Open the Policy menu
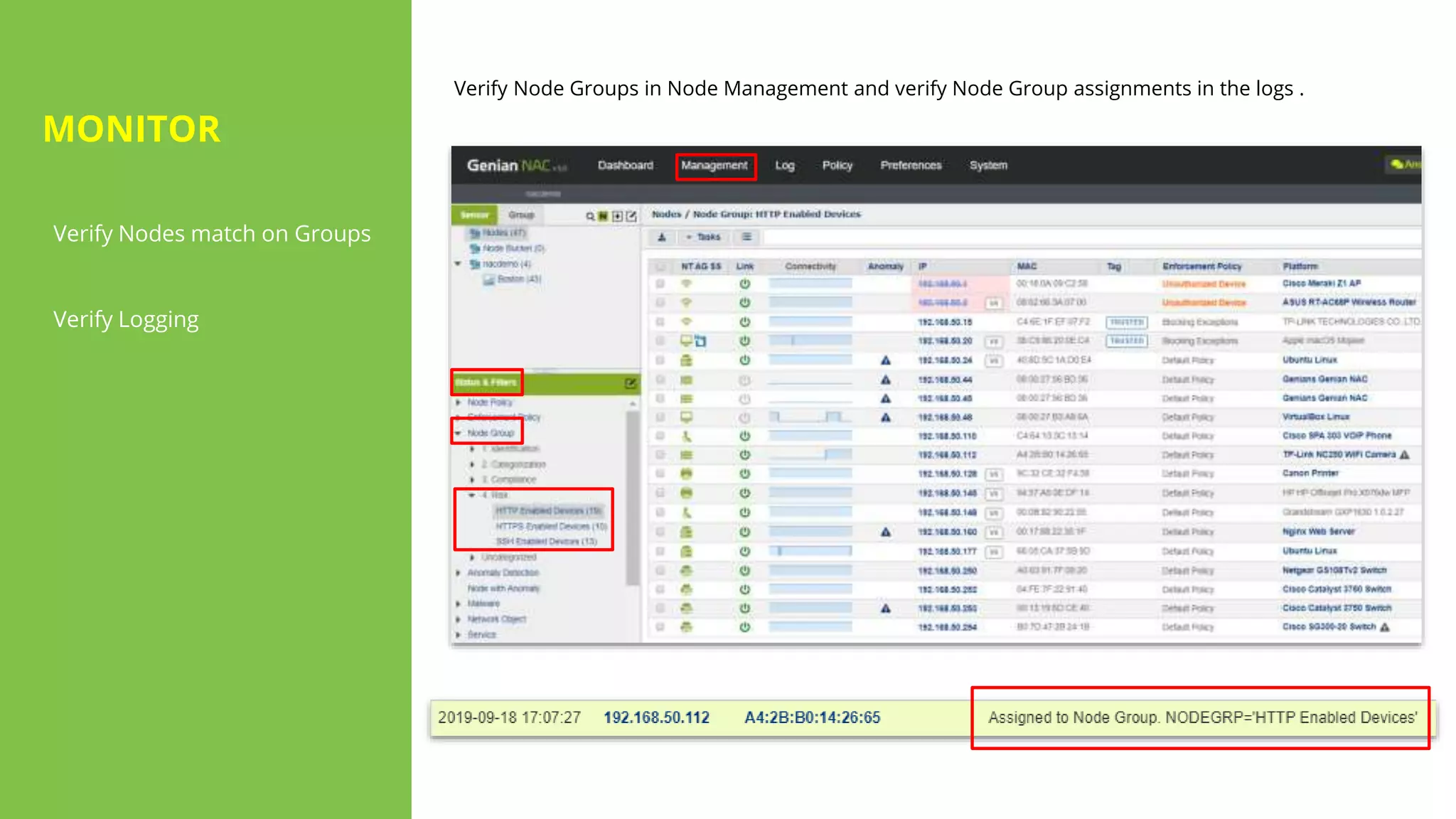This screenshot has height=819, width=1456. tap(837, 166)
